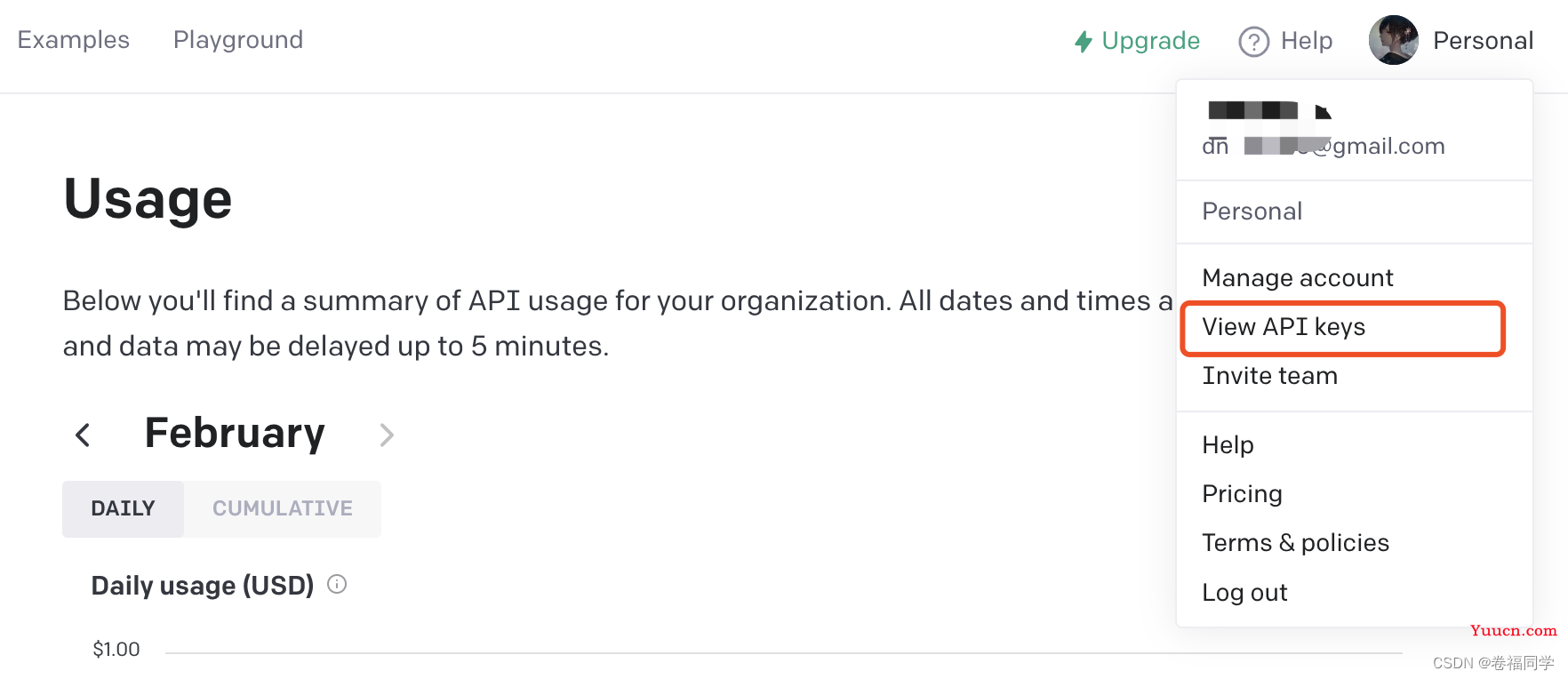Open Terms & policies
Screen dimensions: 1568x679
click(x=1295, y=543)
